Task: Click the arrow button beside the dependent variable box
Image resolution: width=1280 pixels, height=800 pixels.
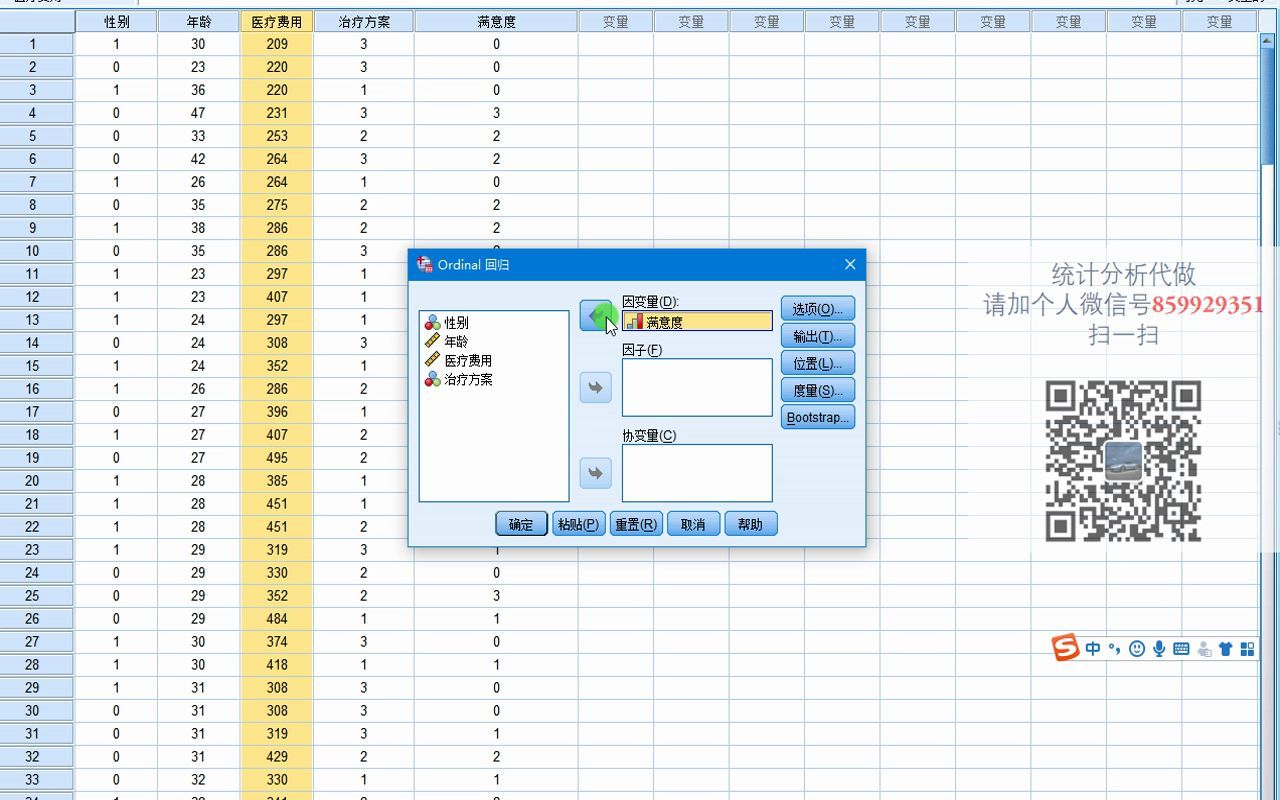Action: pos(596,316)
